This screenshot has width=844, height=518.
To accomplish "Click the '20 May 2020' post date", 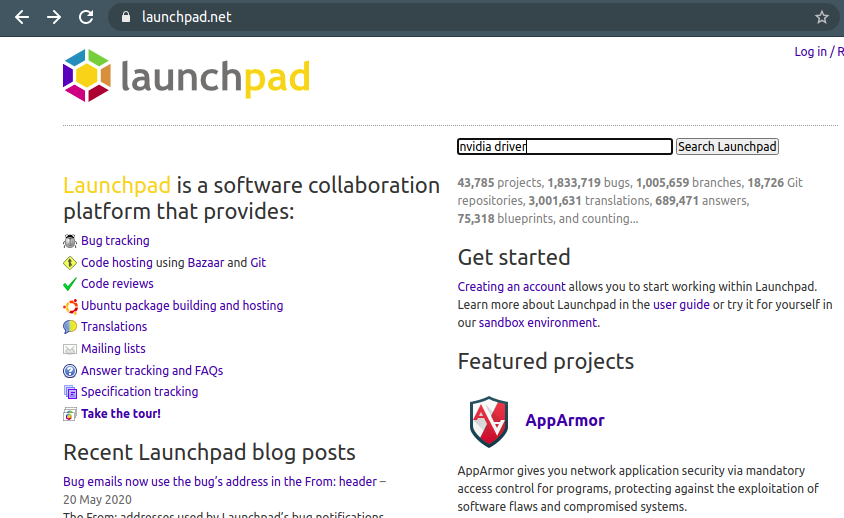I will click(97, 500).
